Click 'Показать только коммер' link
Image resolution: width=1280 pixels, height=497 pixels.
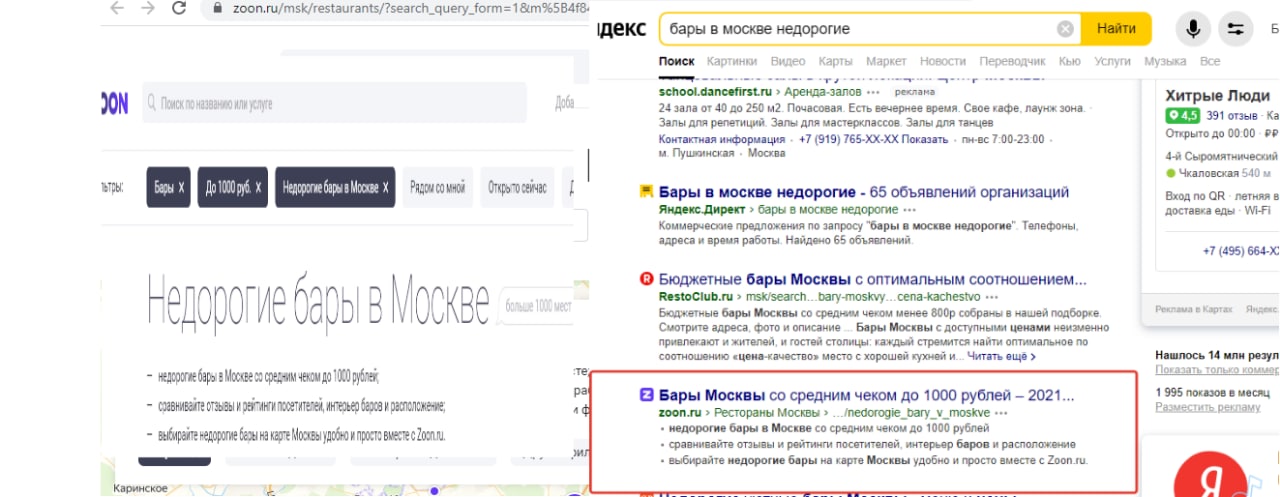1217,370
